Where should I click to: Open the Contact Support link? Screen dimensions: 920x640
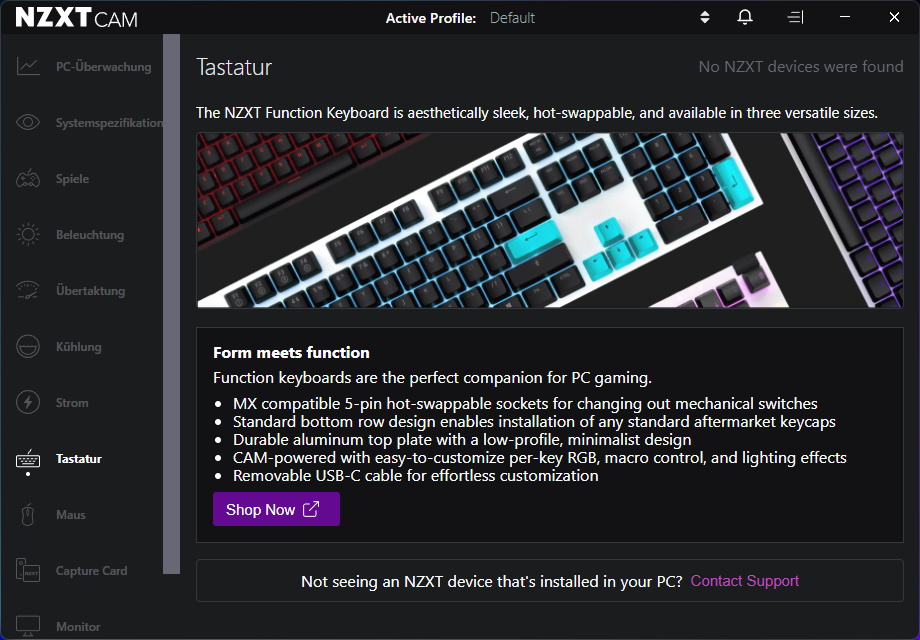pyautogui.click(x=744, y=580)
